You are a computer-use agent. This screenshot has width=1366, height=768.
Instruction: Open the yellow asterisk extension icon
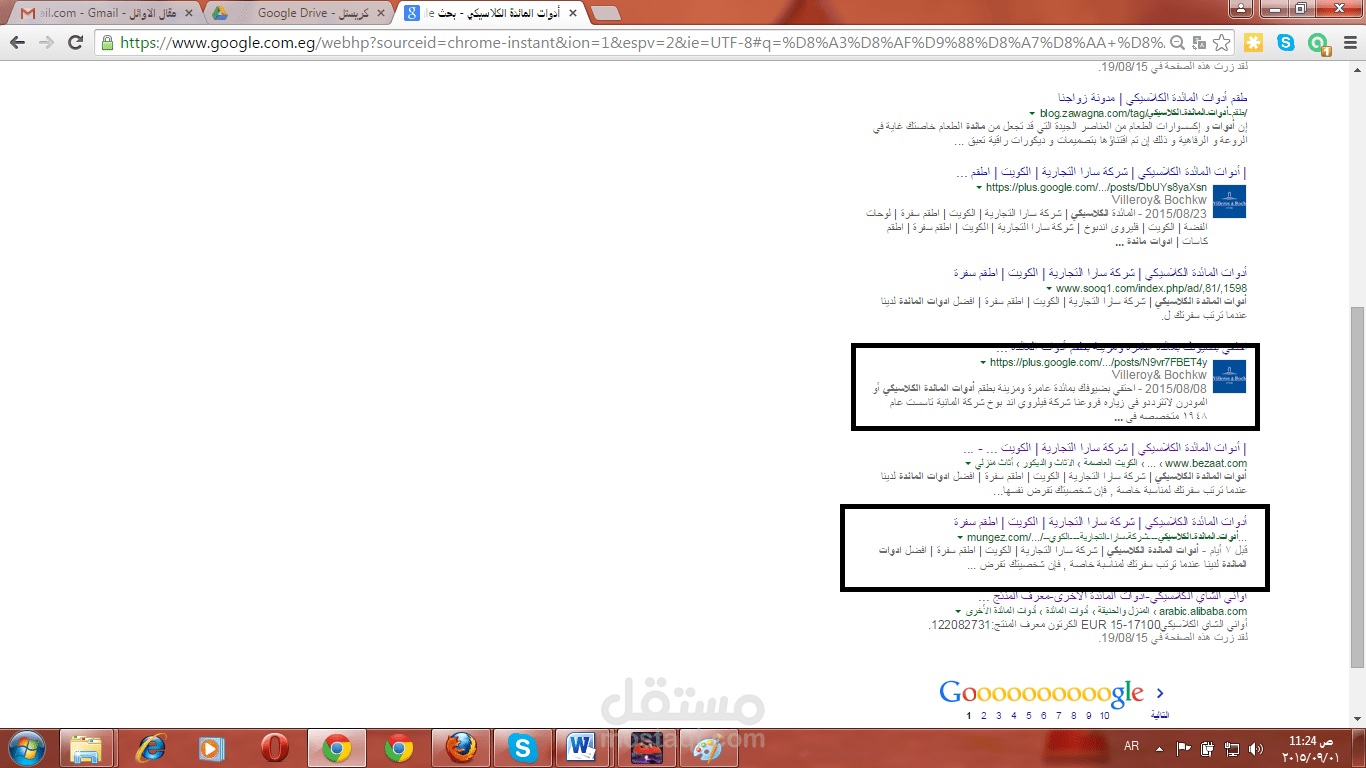1253,43
